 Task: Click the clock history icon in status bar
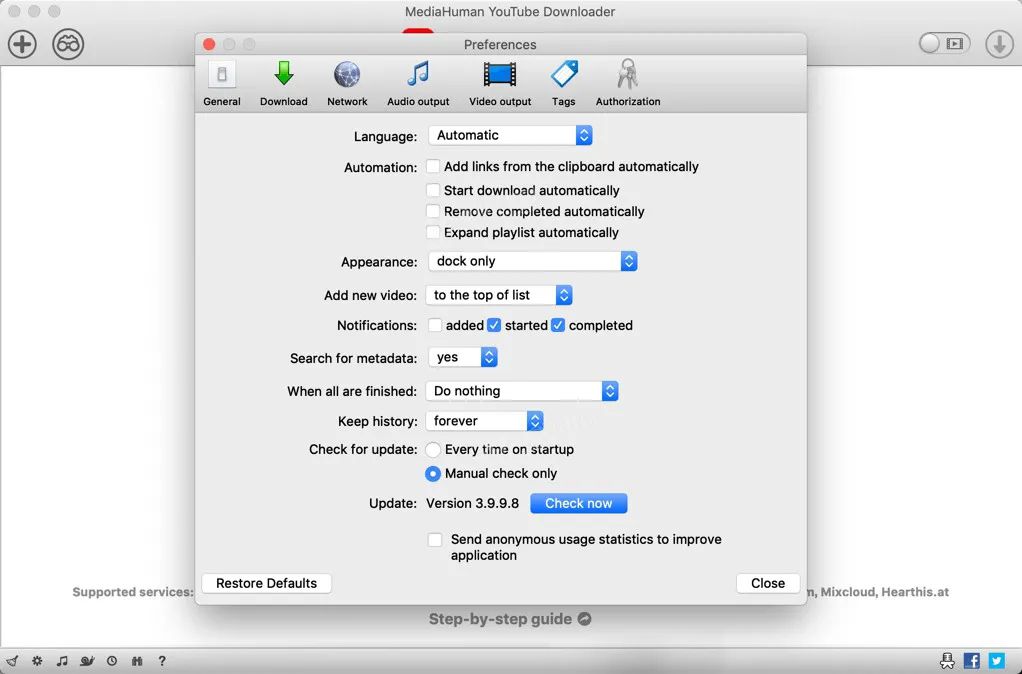[112, 661]
